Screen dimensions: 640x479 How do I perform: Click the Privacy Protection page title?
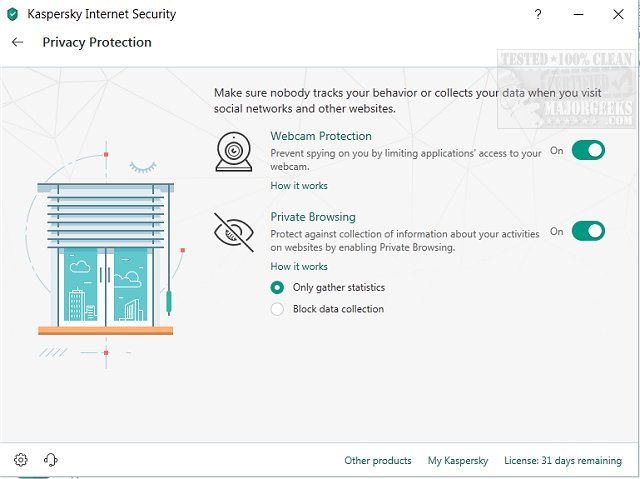click(x=97, y=42)
